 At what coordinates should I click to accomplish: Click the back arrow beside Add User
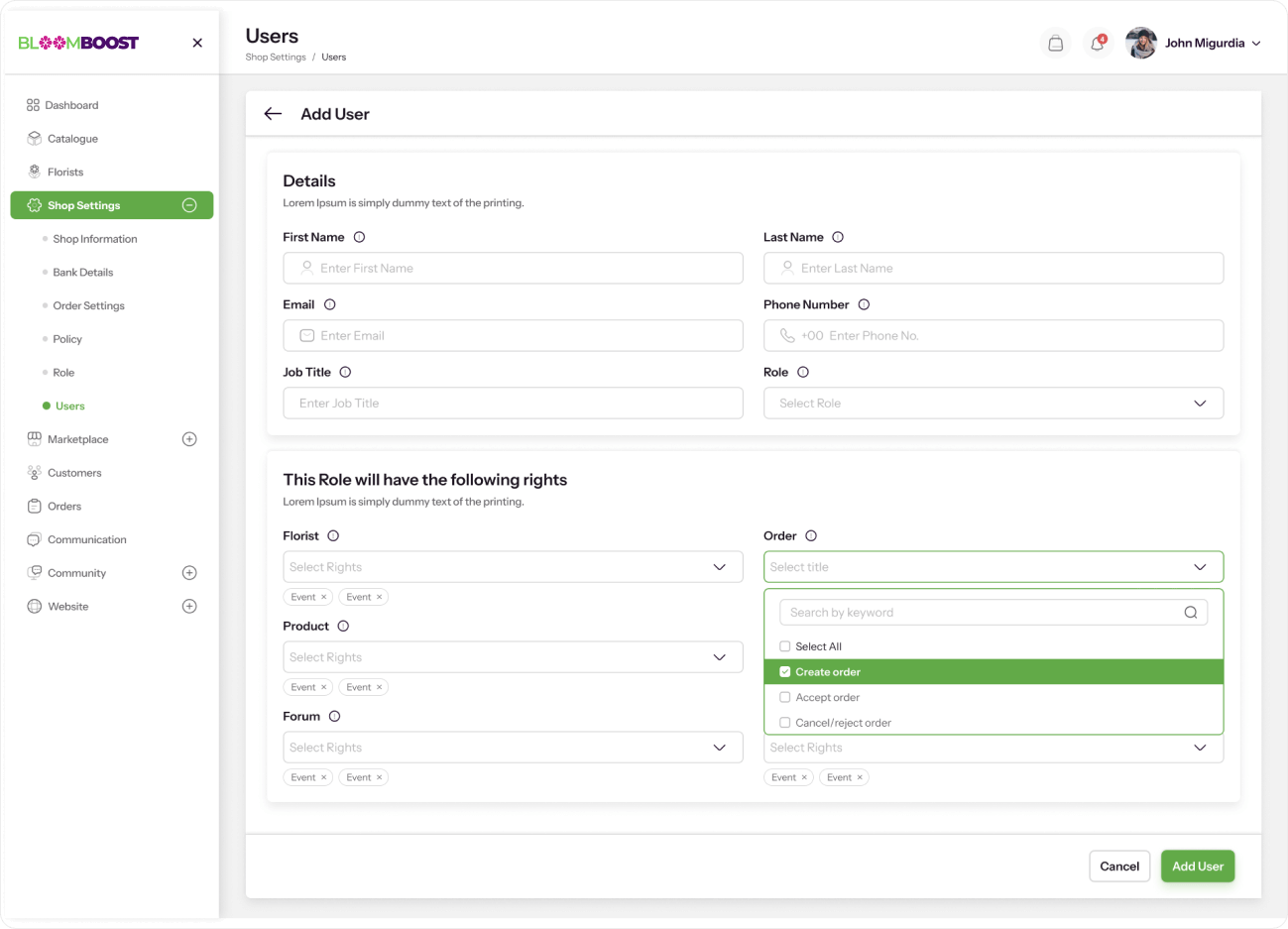(x=273, y=114)
